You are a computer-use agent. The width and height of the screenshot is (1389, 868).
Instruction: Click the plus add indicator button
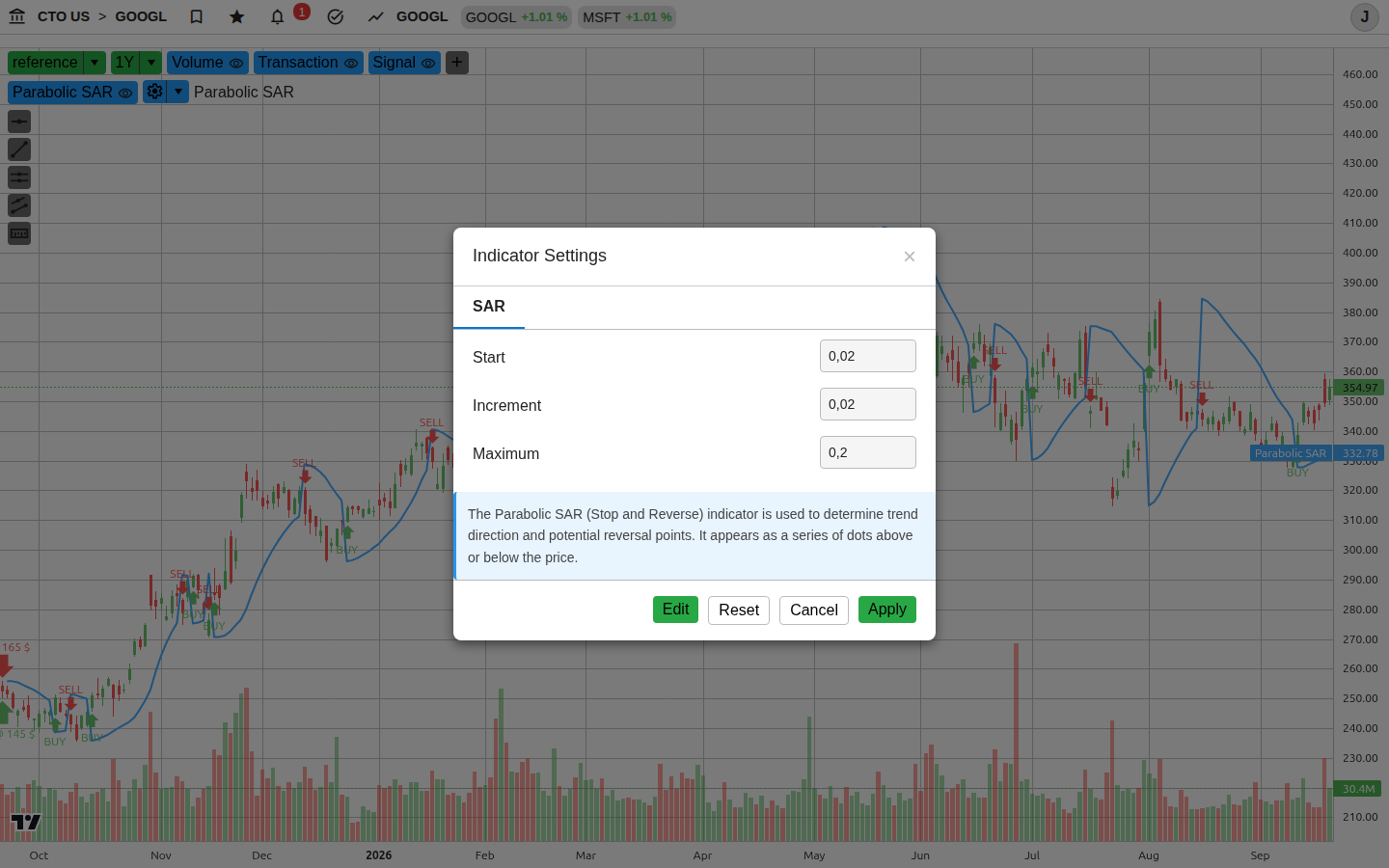[457, 63]
